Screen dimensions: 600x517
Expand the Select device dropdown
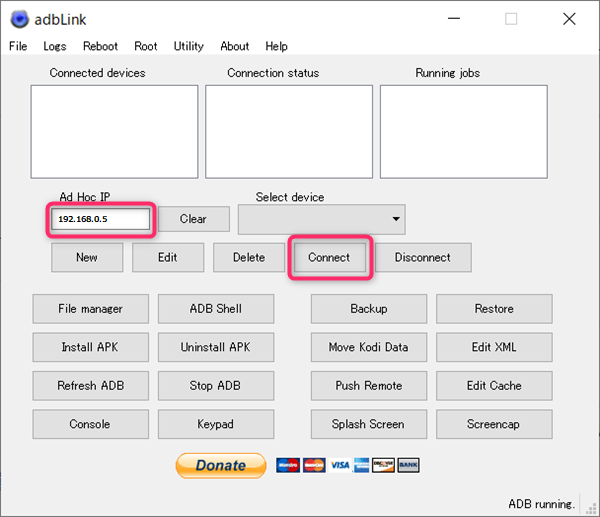[321, 219]
